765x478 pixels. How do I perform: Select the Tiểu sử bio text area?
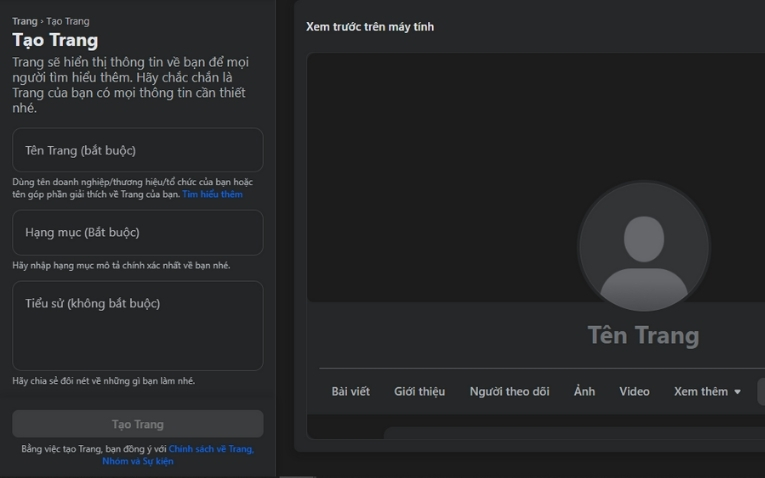click(x=137, y=325)
